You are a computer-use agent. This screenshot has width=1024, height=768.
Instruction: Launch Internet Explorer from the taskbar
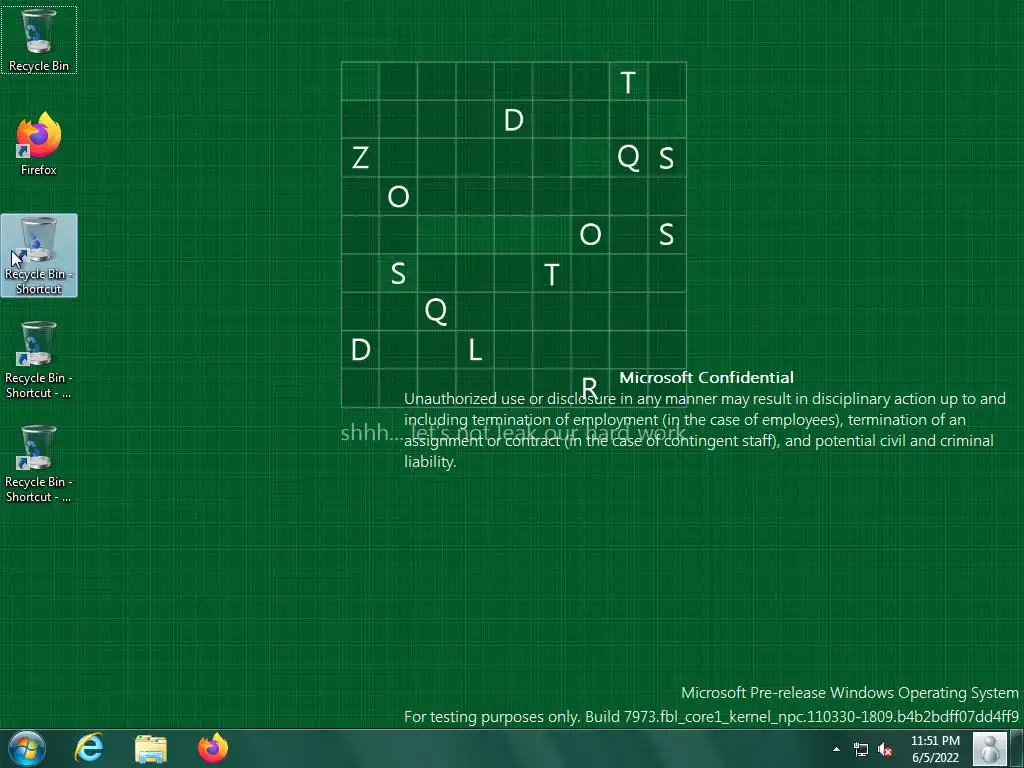[89, 748]
